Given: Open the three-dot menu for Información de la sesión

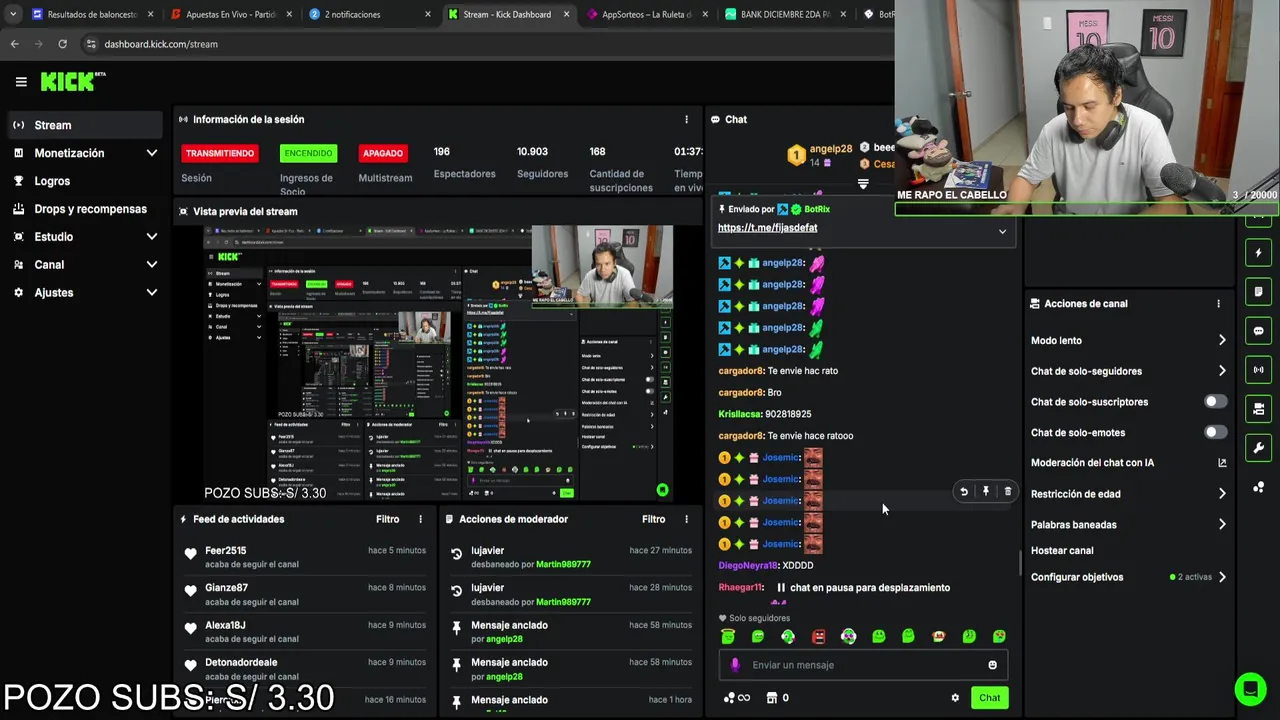Looking at the screenshot, I should (x=686, y=119).
